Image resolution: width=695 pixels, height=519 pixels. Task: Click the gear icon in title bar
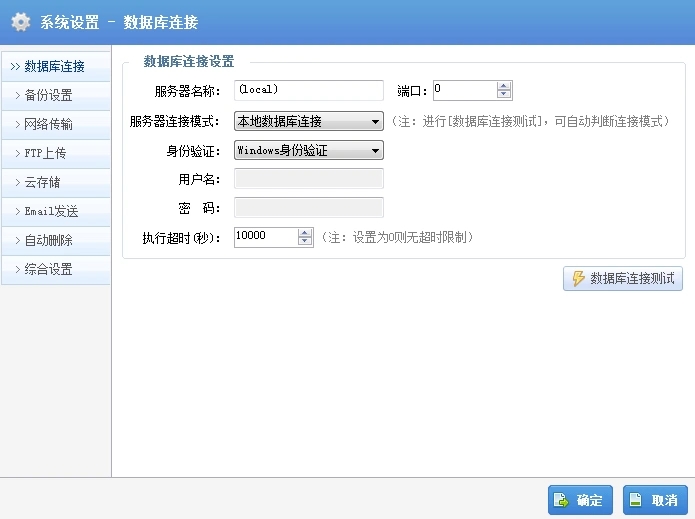(x=20, y=22)
